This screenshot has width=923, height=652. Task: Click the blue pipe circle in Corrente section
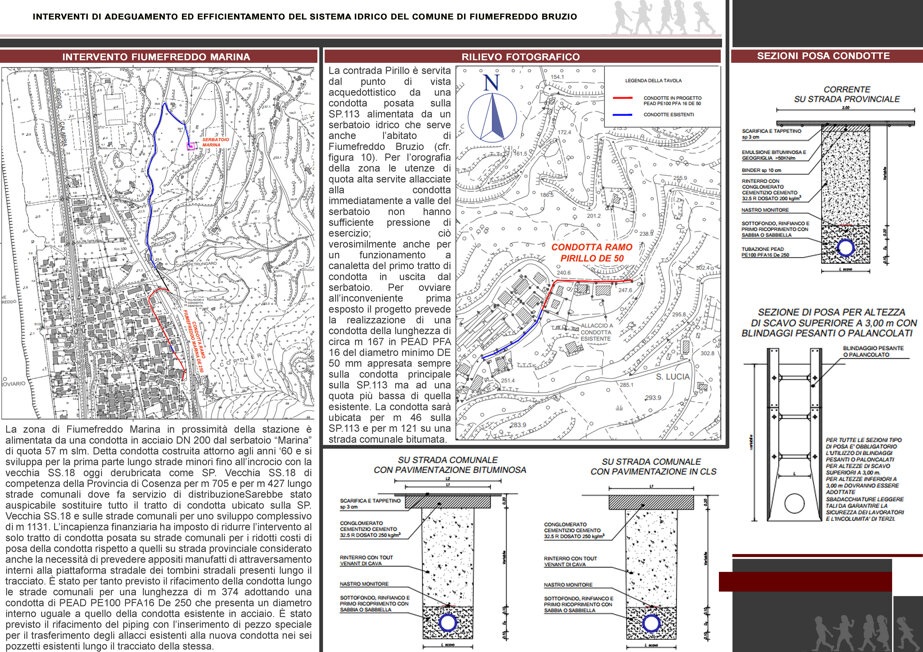846,248
